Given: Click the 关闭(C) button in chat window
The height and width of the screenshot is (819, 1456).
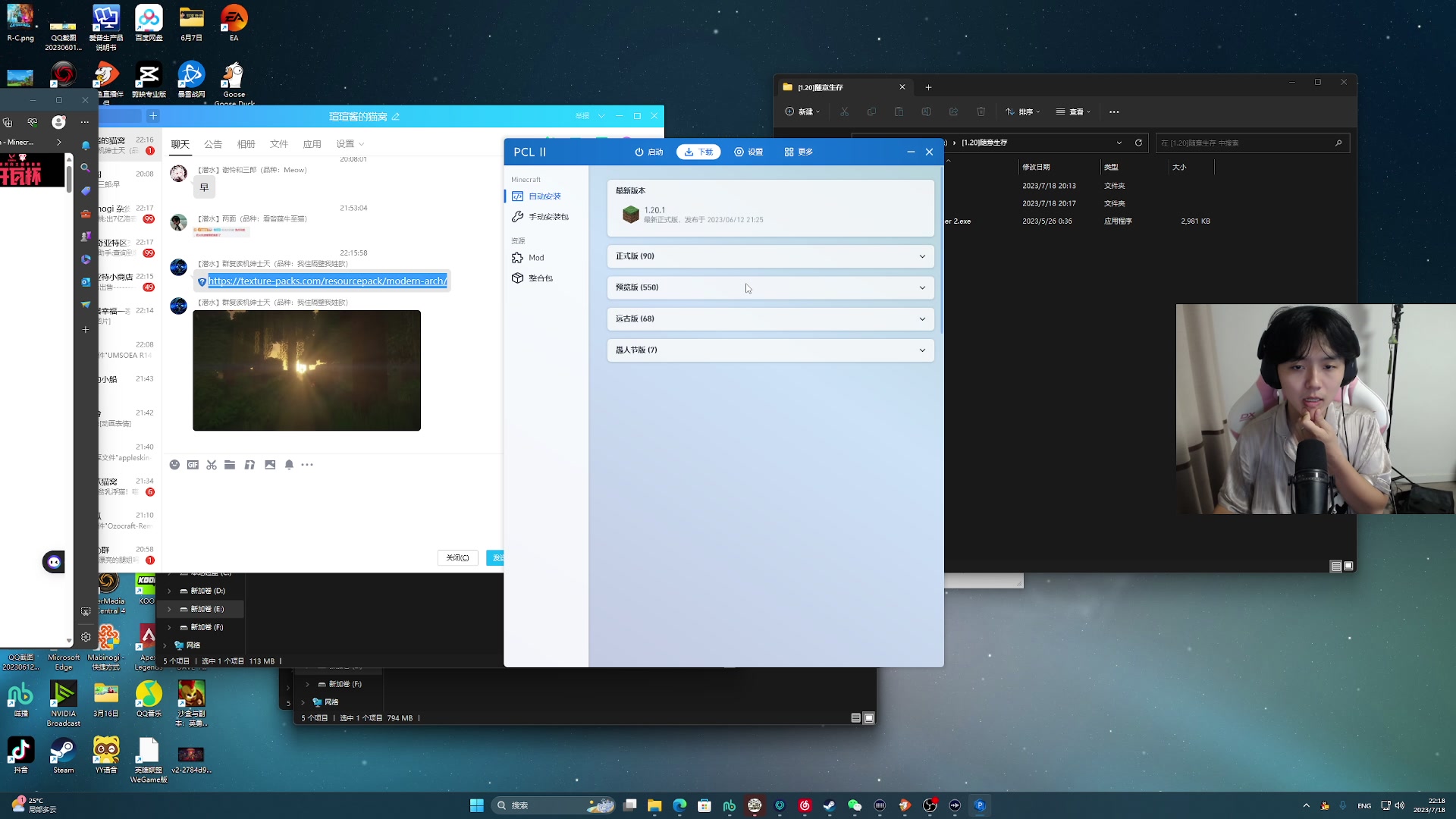Looking at the screenshot, I should click(457, 557).
